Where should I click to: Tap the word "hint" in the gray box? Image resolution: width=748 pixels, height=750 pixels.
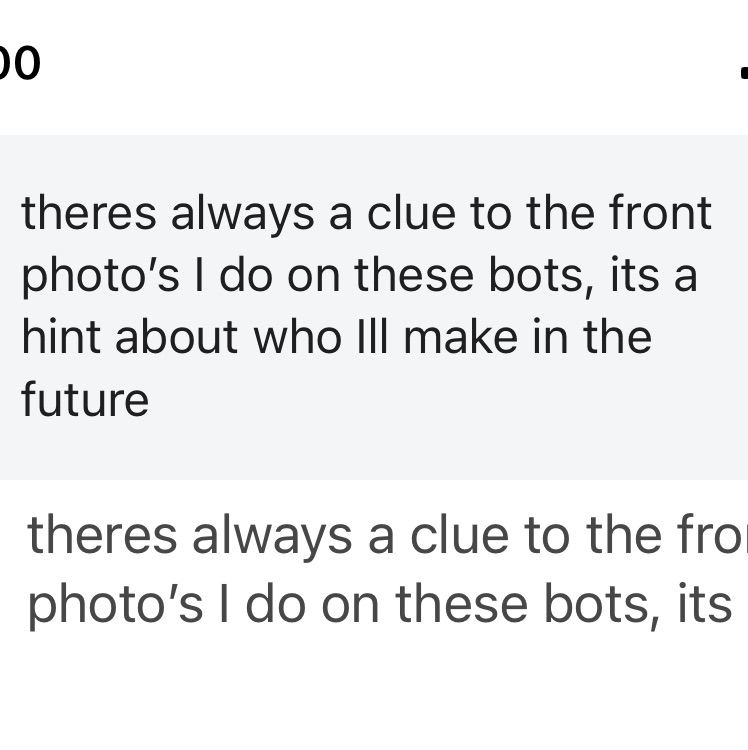click(x=60, y=338)
